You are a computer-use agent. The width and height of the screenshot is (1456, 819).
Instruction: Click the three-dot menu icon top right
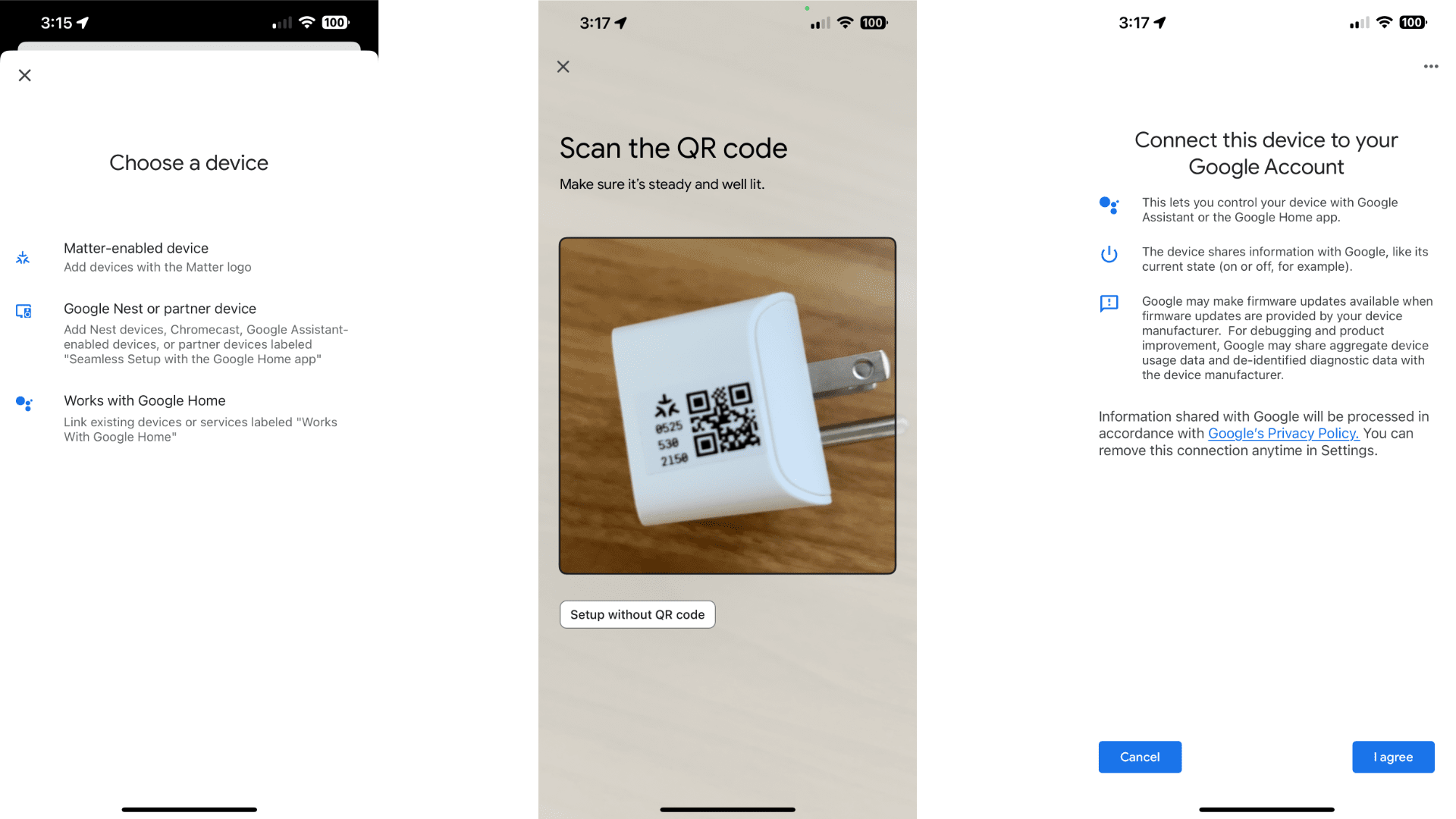(1430, 66)
